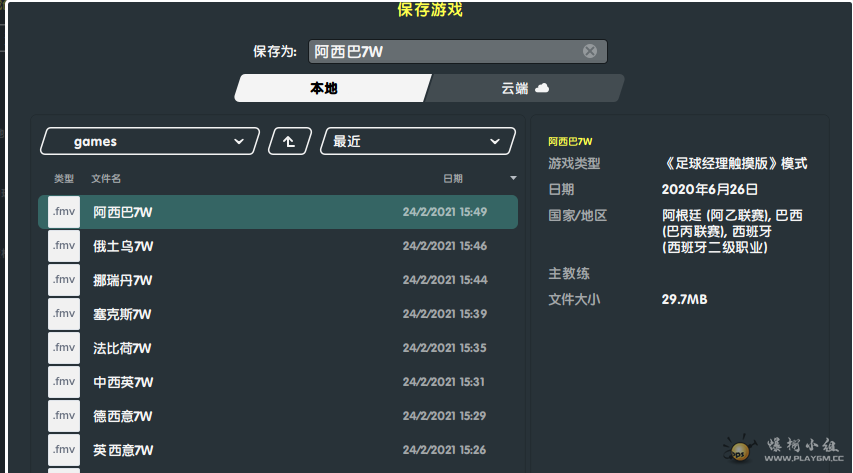
Task: Select the 中西英7W save file
Action: pyautogui.click(x=278, y=382)
